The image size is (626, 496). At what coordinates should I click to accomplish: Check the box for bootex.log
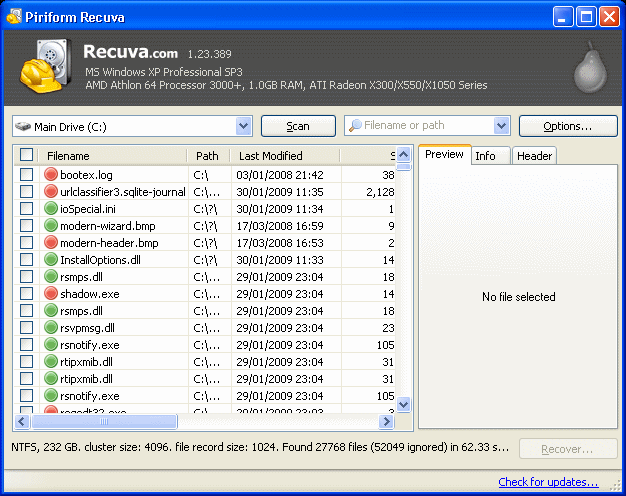pyautogui.click(x=26, y=175)
